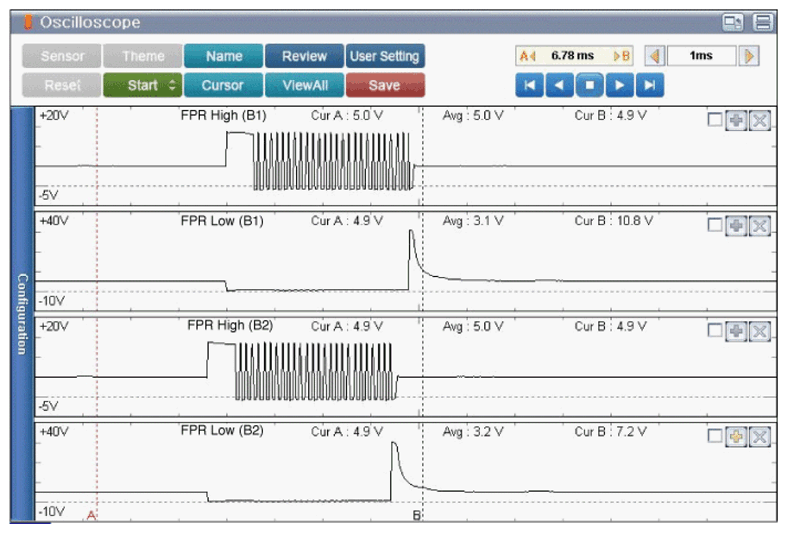Close the FPR High (B2) channel

pos(760,331)
